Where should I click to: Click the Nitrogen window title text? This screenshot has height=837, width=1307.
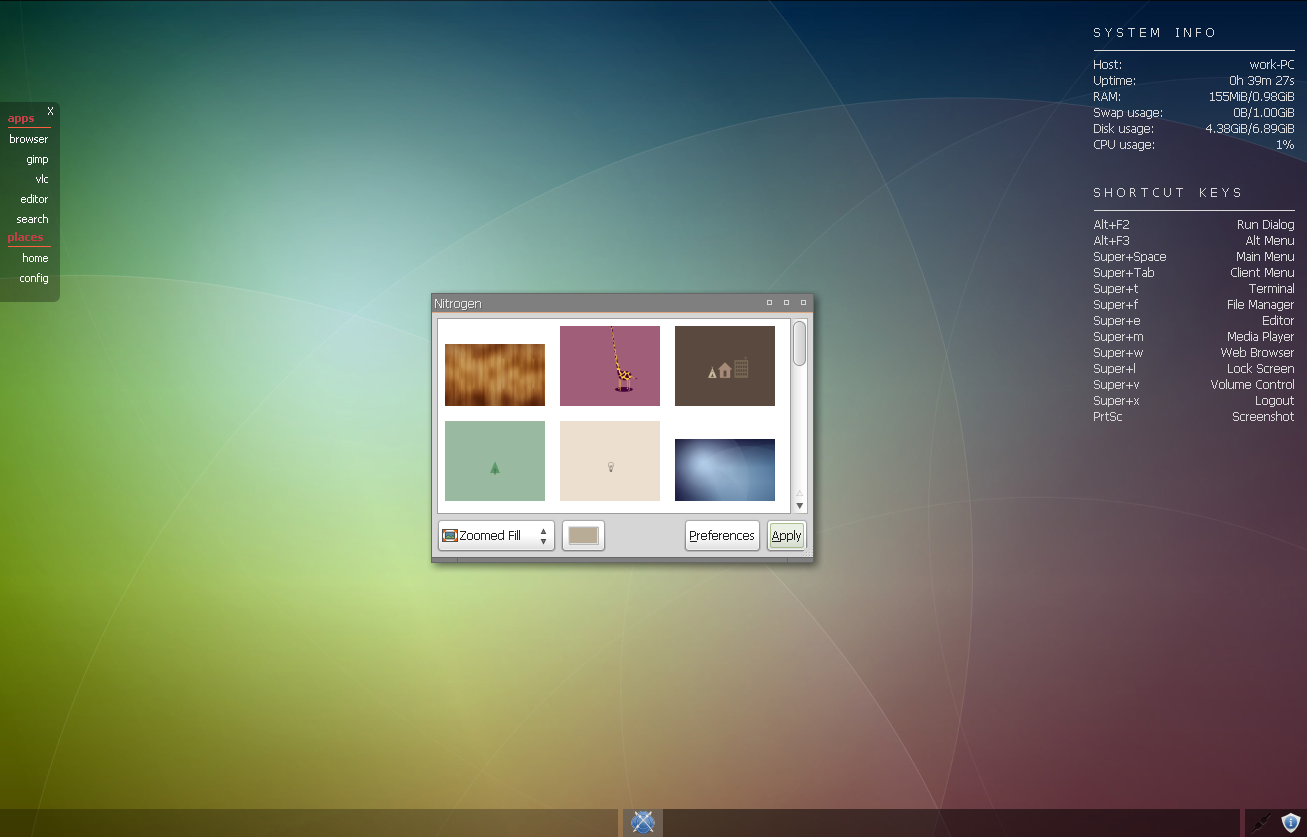tap(457, 303)
